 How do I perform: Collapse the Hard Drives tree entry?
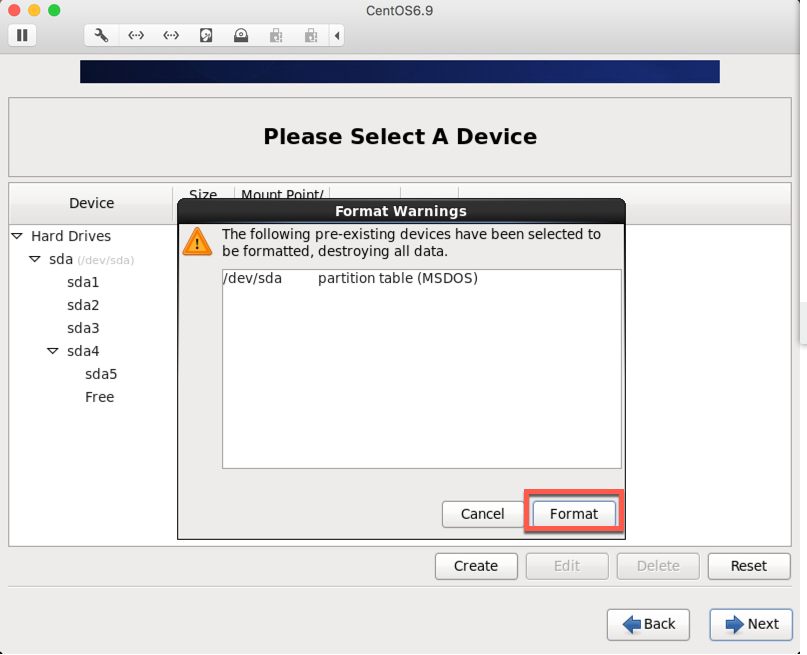pos(16,236)
